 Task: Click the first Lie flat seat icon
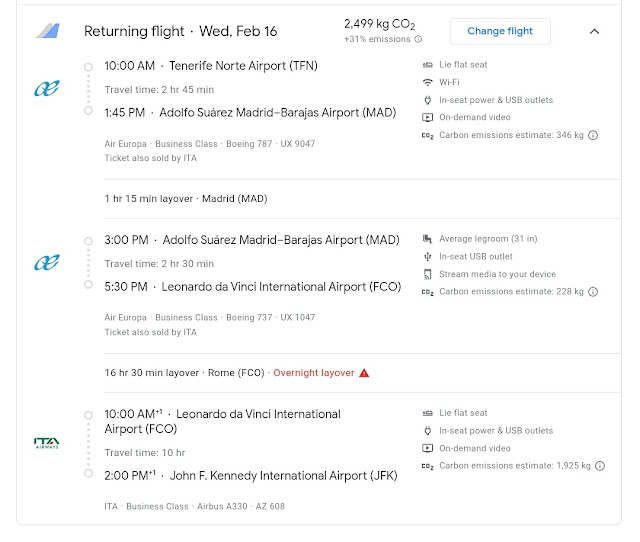[428, 64]
